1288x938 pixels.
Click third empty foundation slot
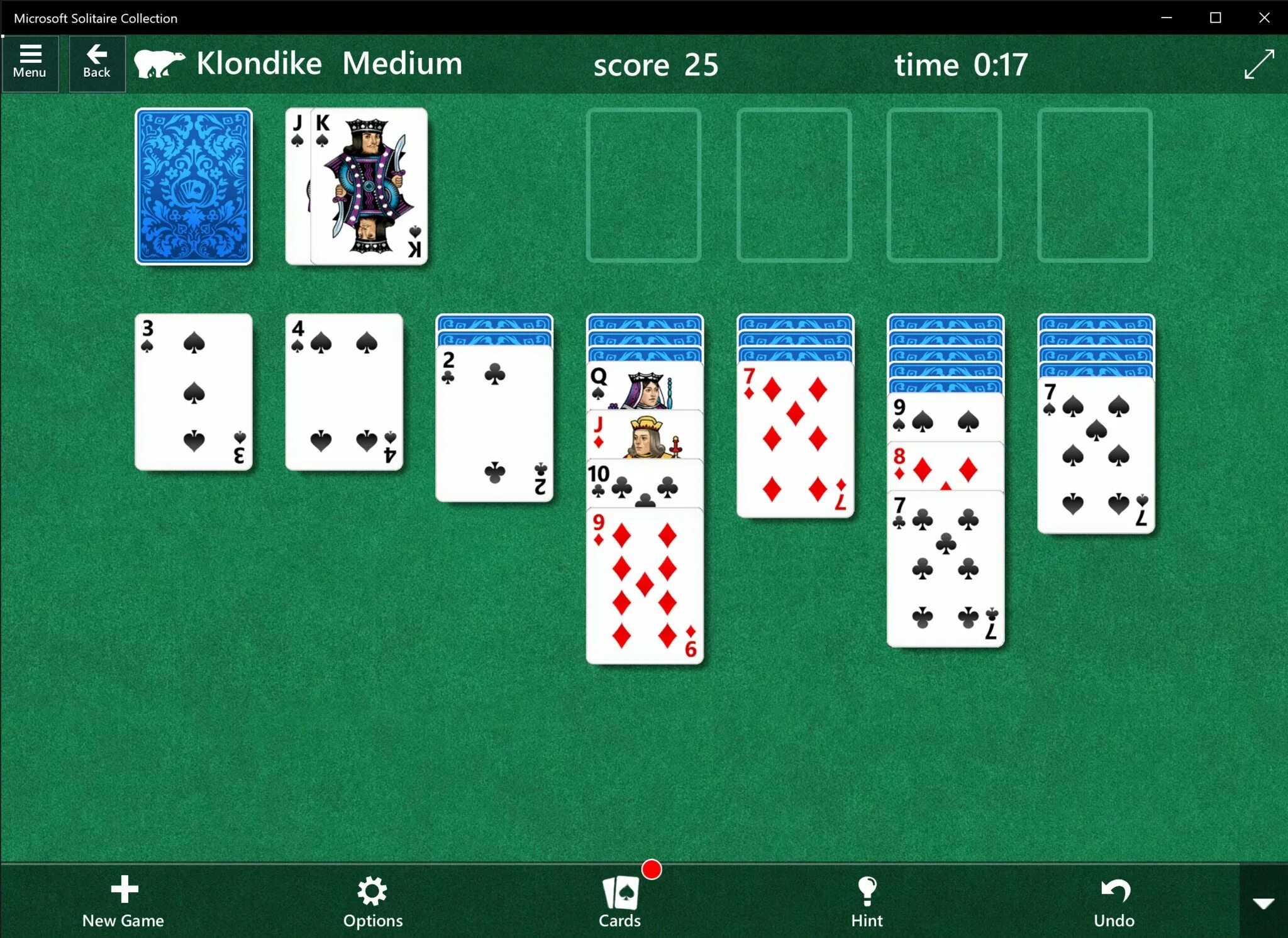943,185
